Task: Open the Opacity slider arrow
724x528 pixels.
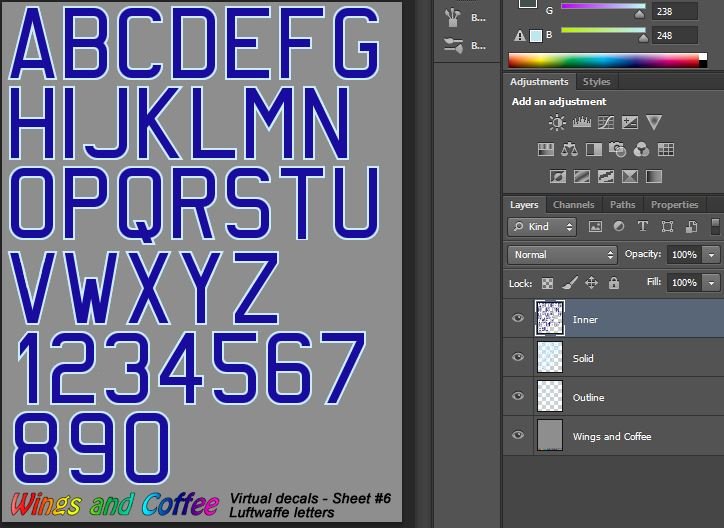Action: 711,255
